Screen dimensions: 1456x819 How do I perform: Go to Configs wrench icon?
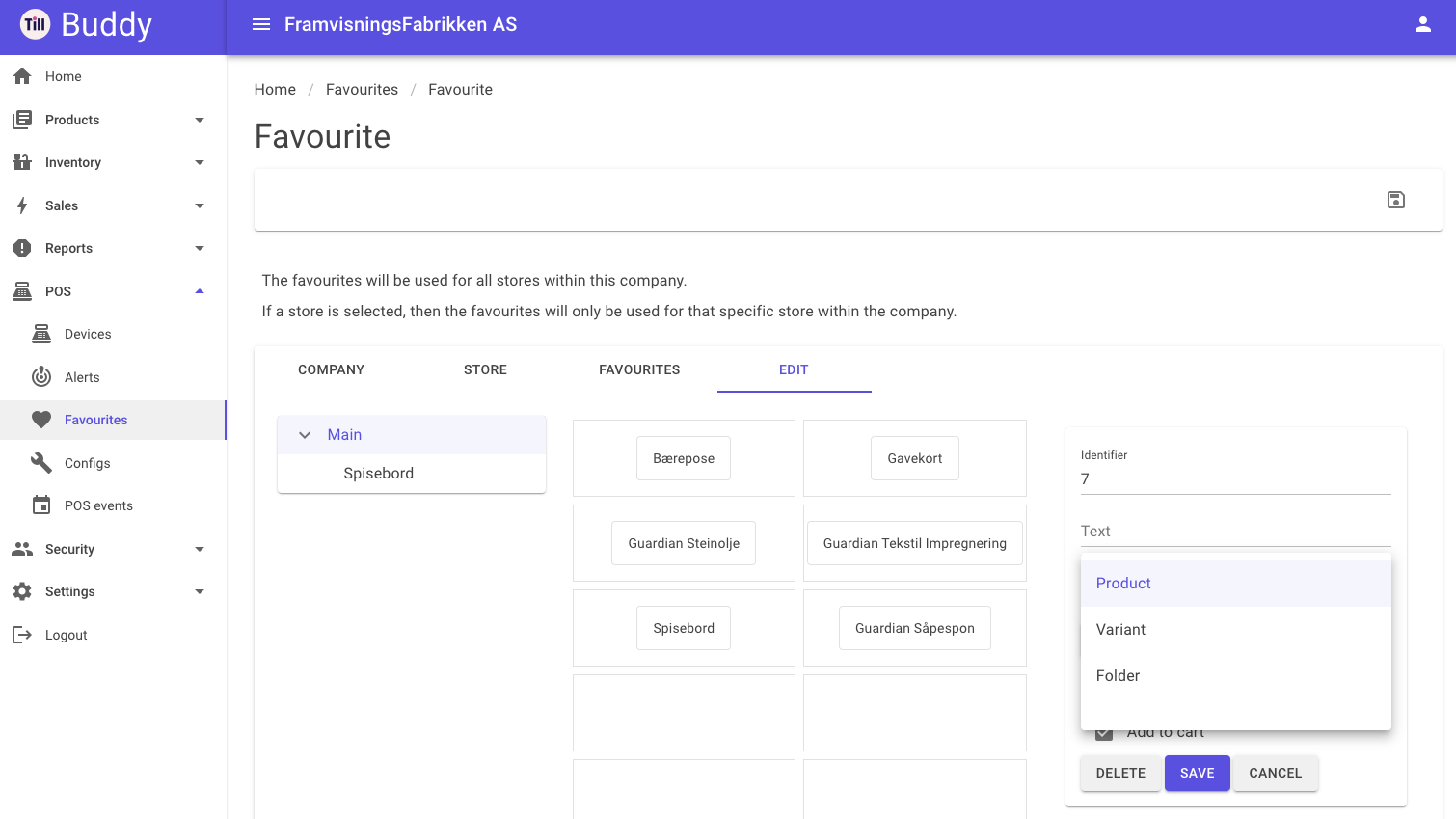point(41,463)
